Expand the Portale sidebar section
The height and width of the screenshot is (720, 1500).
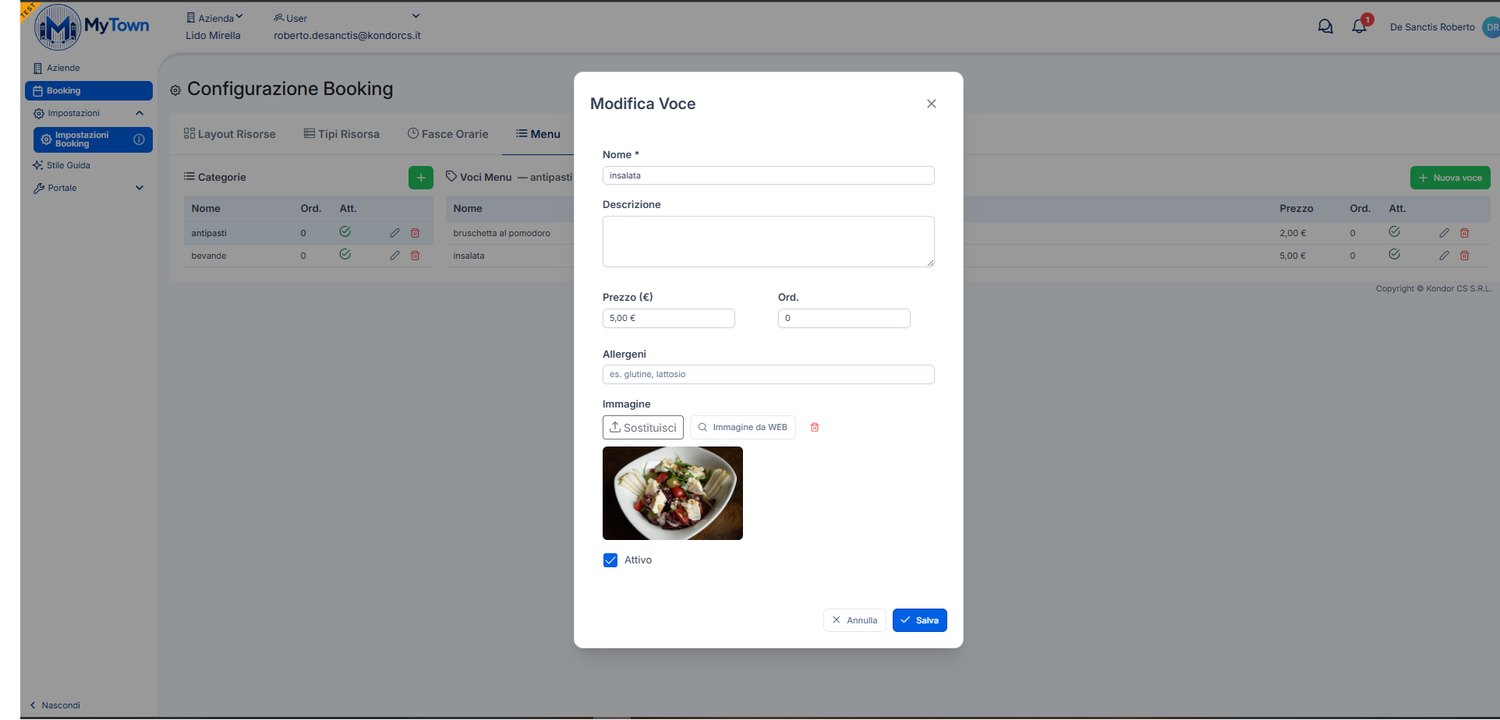tap(139, 188)
